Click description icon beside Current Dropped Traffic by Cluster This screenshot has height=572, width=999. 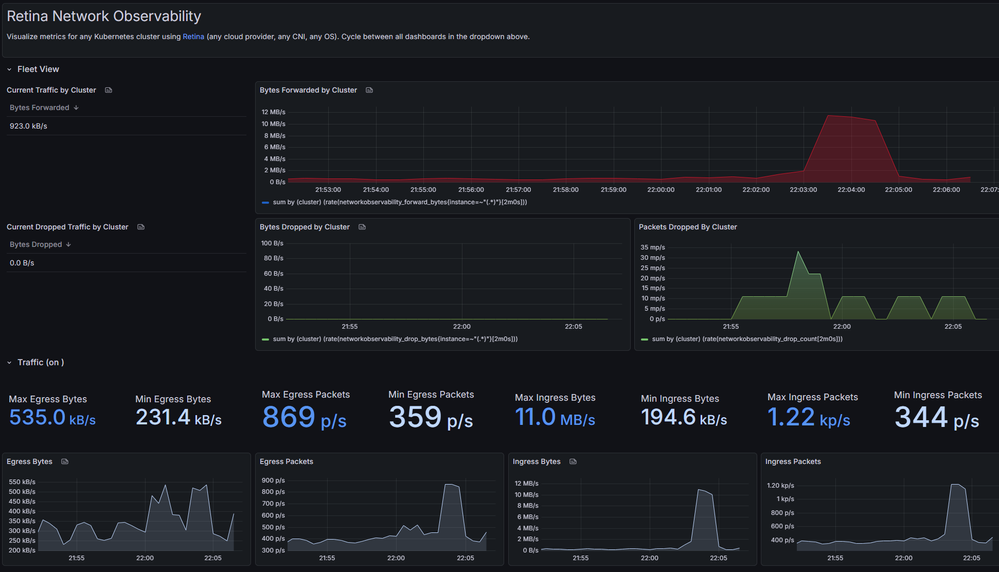[141, 227]
